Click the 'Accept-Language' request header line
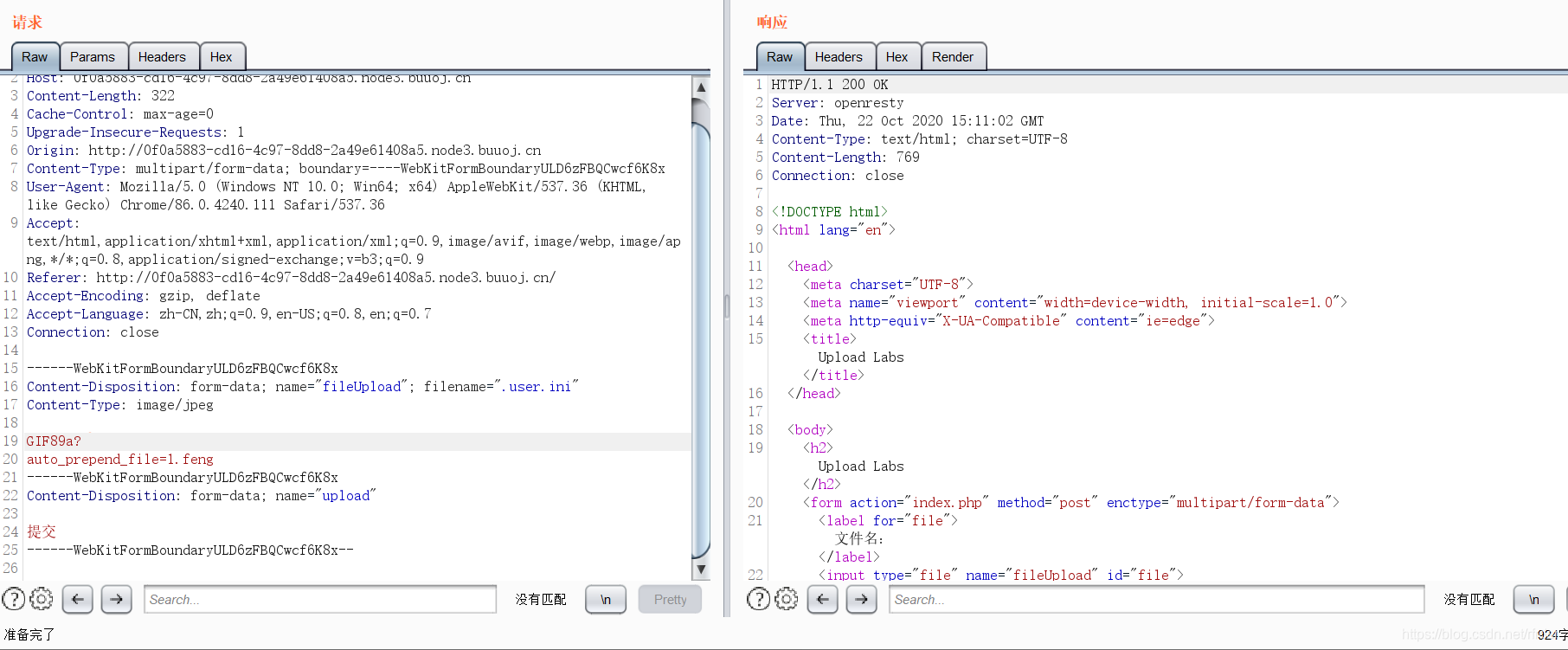The width and height of the screenshot is (1568, 650). [x=229, y=314]
